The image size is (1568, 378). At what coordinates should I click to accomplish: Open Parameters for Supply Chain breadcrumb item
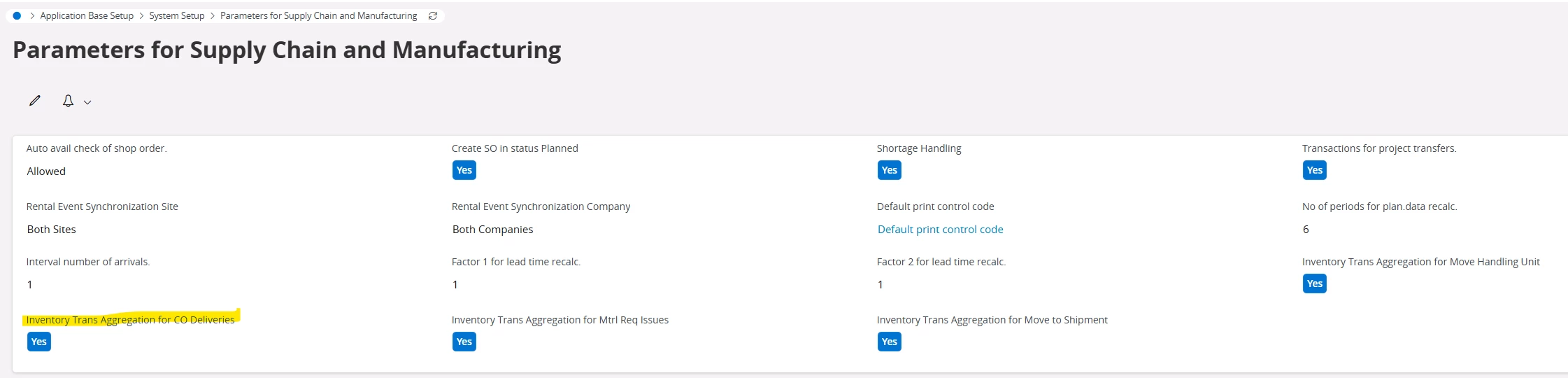click(318, 15)
